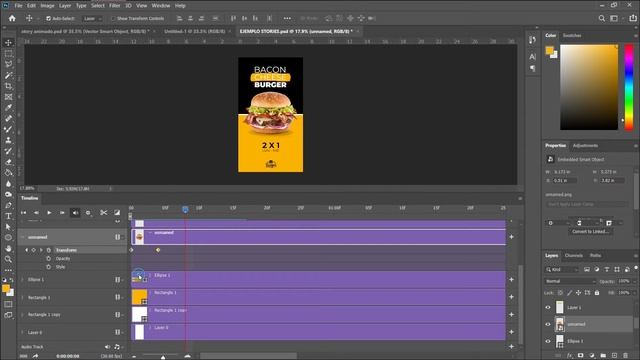Expand the Rectangle 1 copy timeline track
640x360 pixels.
(22, 315)
